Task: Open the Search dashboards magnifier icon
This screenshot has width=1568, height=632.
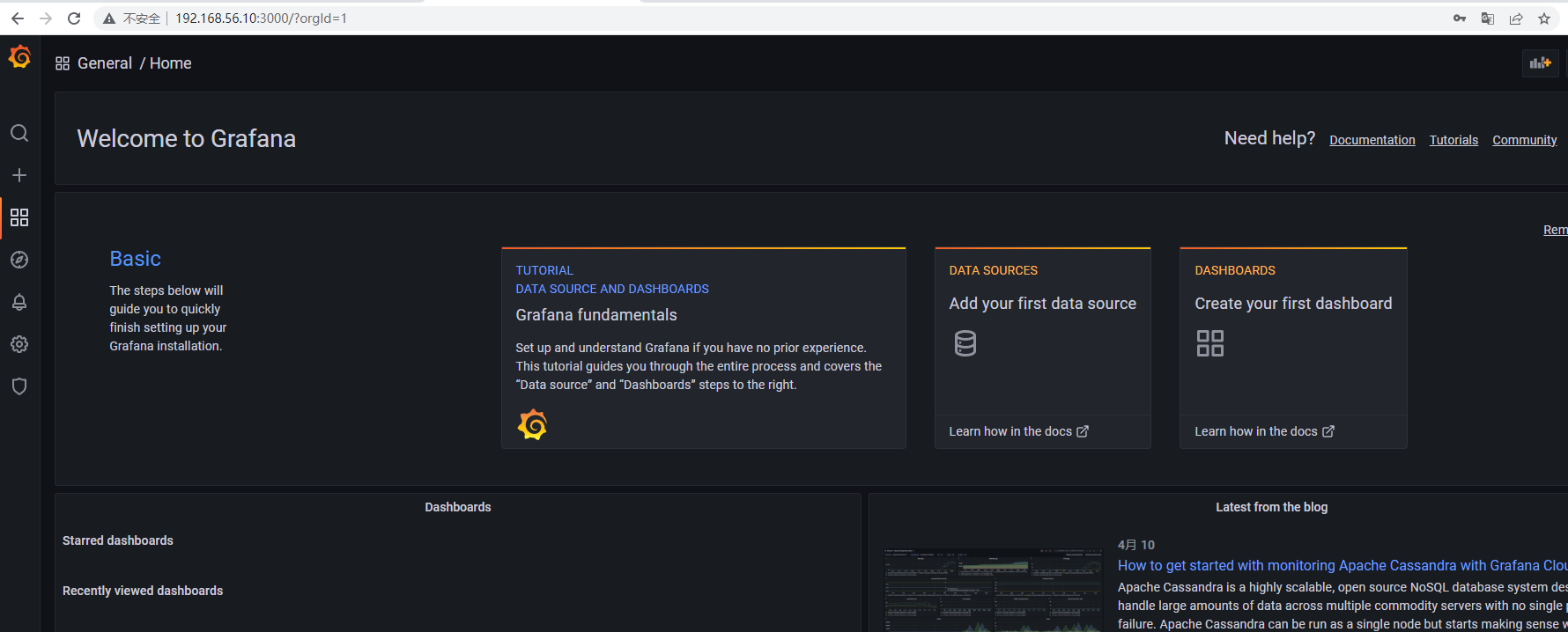Action: tap(19, 133)
